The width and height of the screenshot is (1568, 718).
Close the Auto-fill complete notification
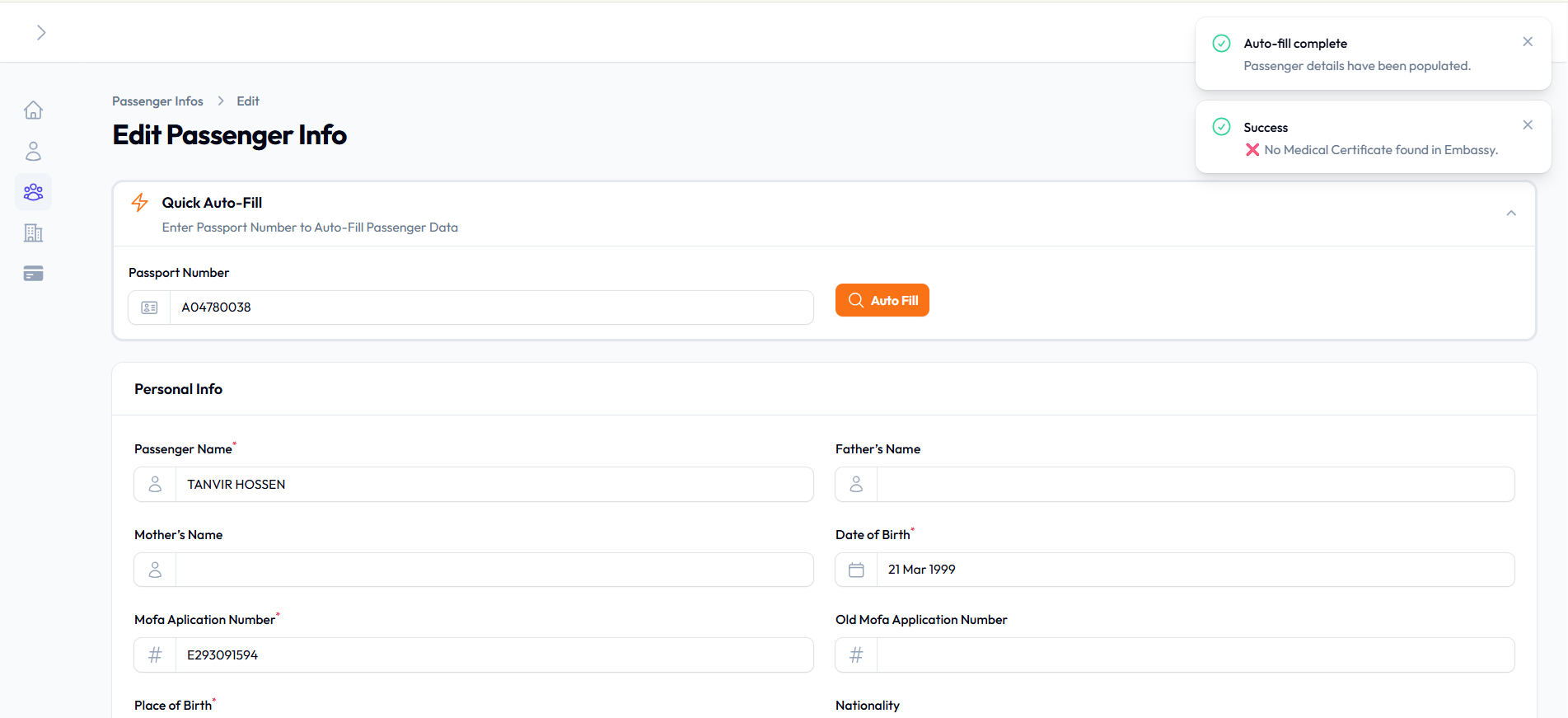pyautogui.click(x=1528, y=42)
